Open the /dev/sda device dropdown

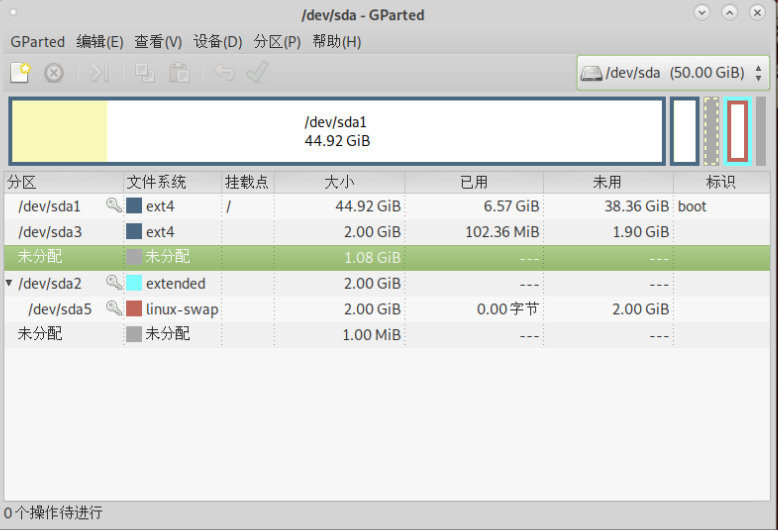tap(673, 73)
